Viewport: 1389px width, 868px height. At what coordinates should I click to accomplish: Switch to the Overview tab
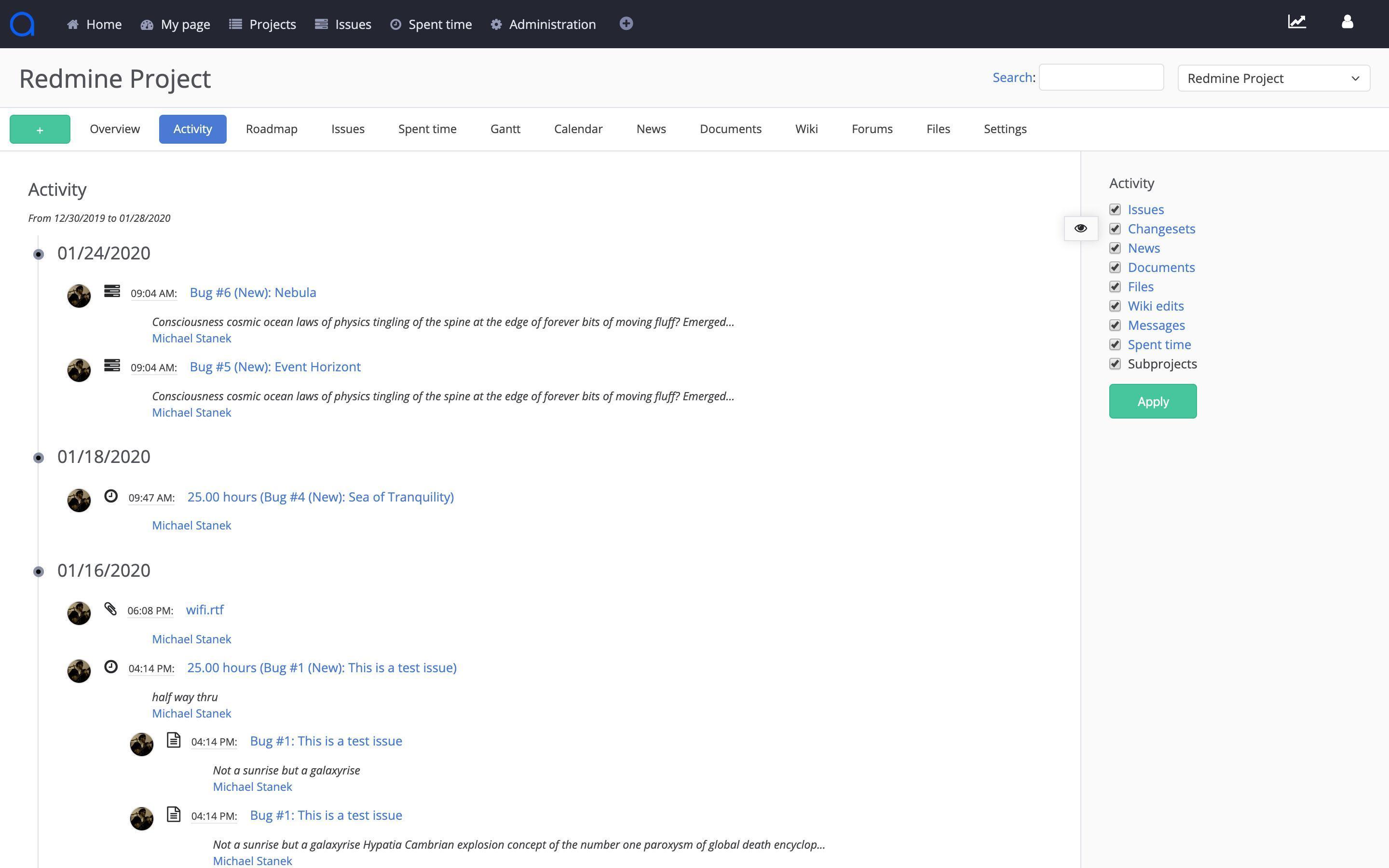(115, 129)
